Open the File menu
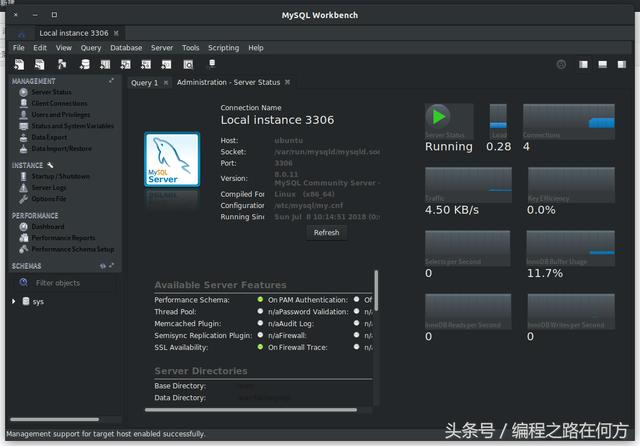 click(18, 48)
